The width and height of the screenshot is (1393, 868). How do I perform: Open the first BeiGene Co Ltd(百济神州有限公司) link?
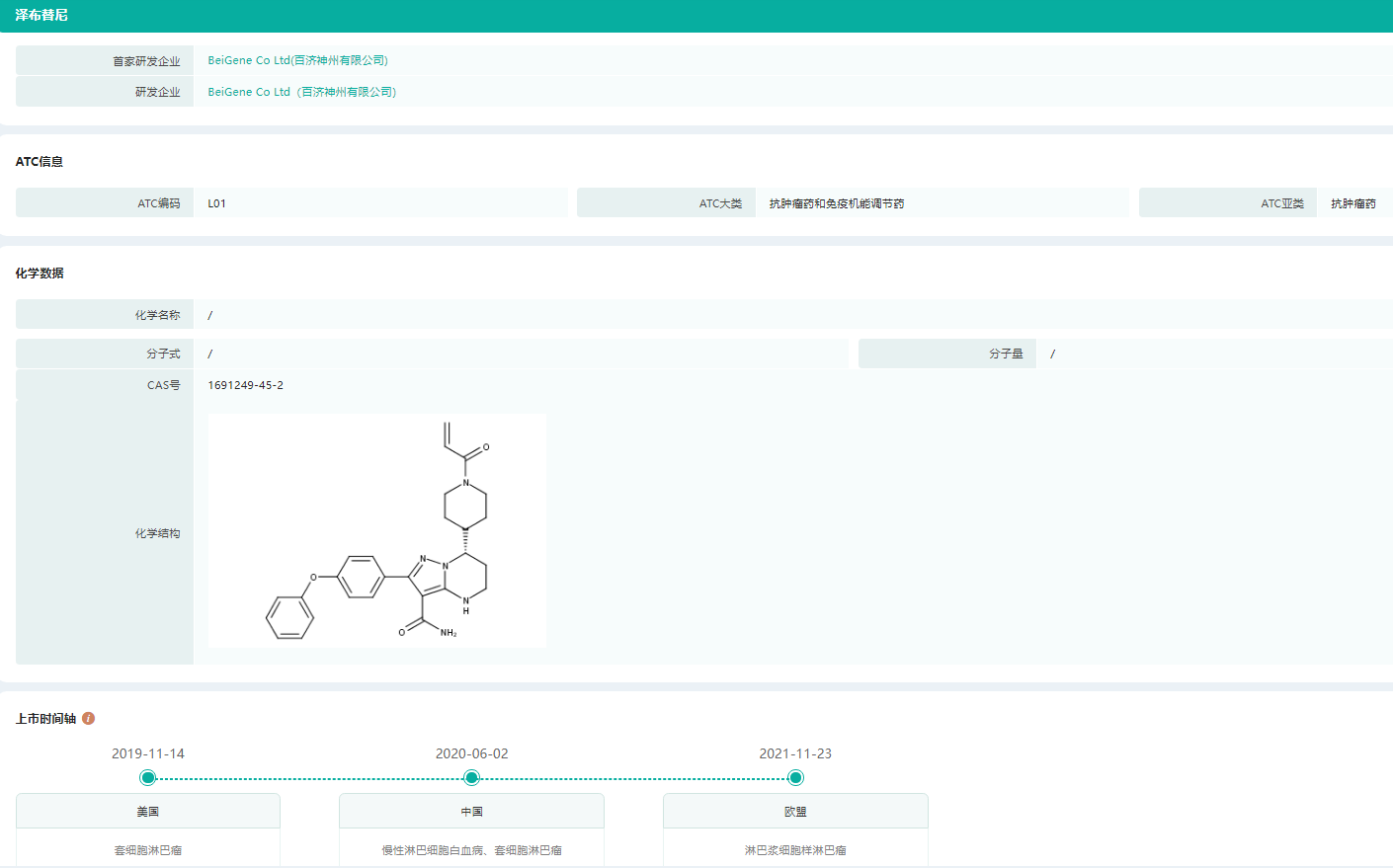297,60
